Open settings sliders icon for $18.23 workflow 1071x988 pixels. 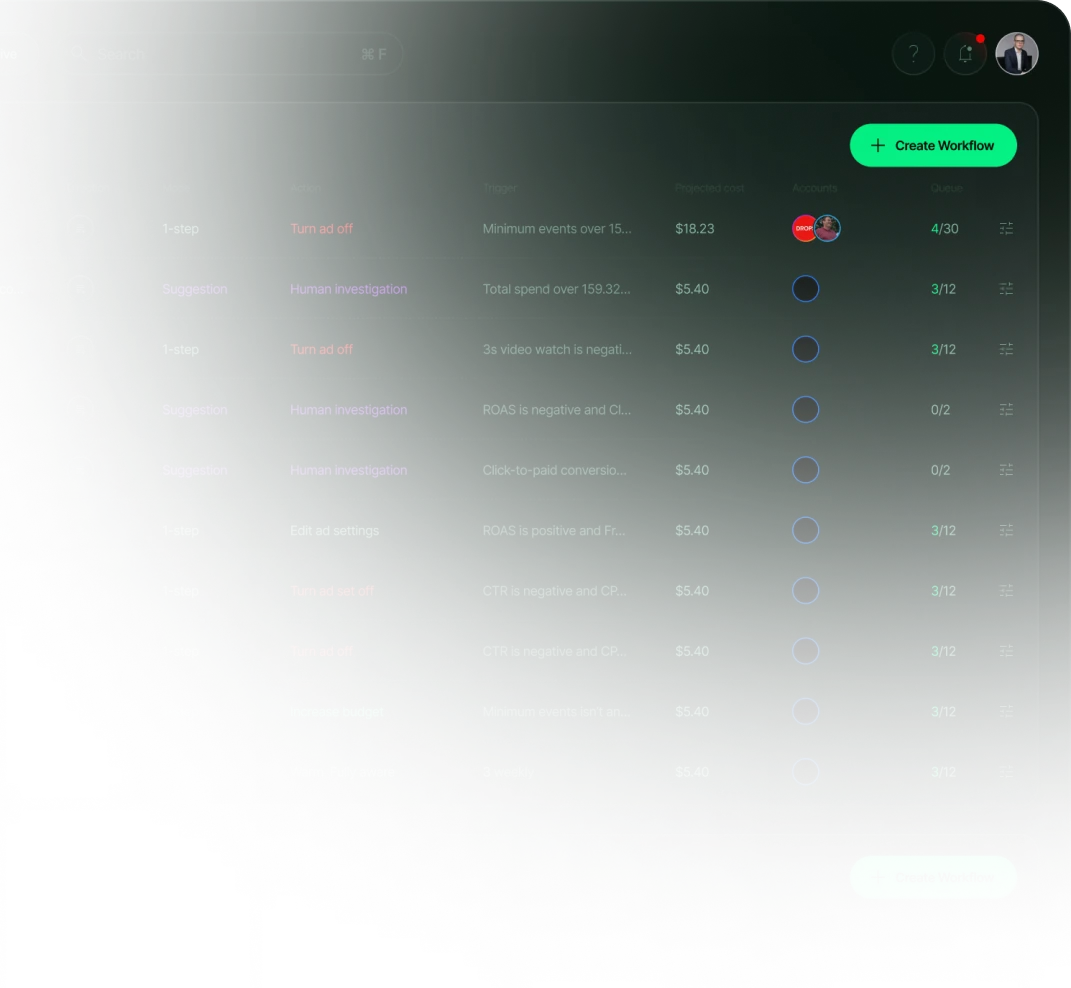pos(1006,228)
